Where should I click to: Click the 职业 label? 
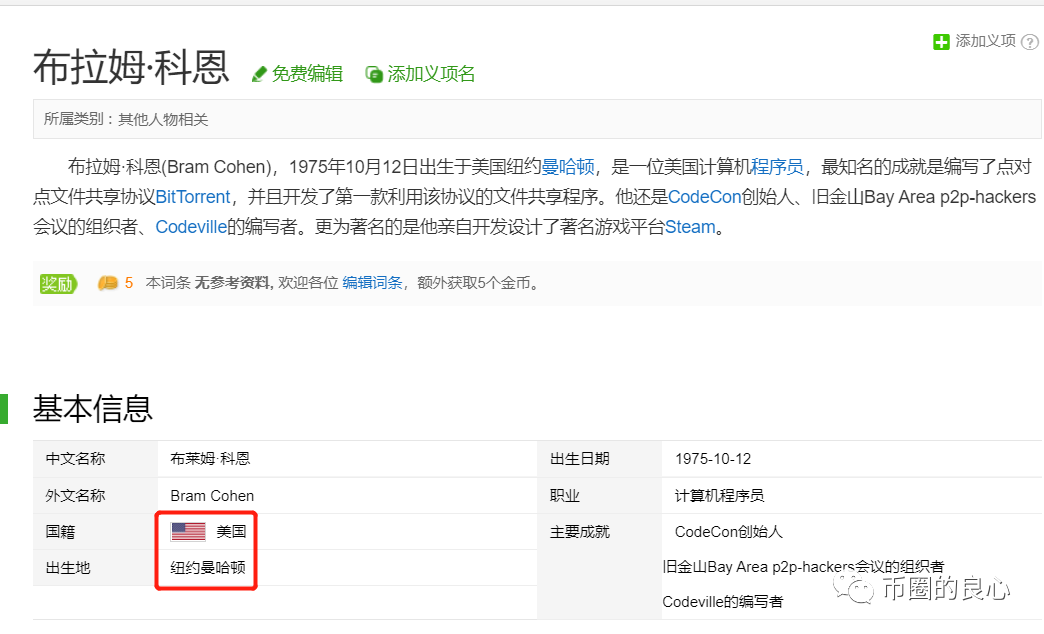[565, 495]
